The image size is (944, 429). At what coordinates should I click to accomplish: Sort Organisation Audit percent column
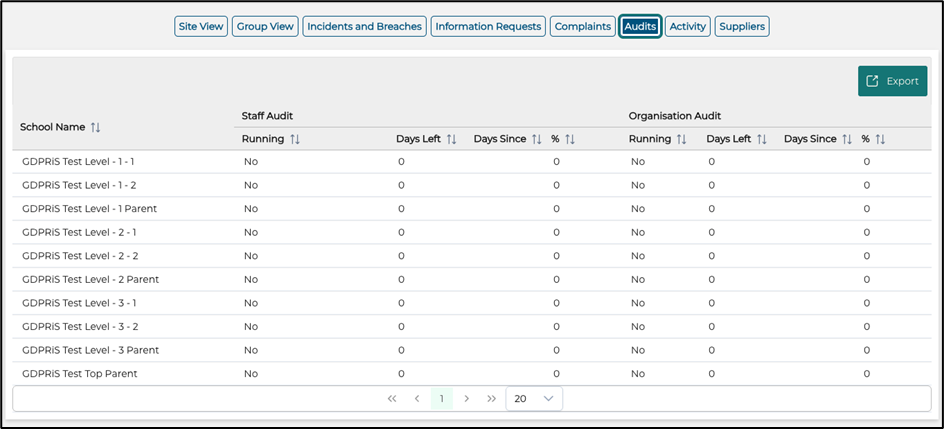tap(880, 139)
